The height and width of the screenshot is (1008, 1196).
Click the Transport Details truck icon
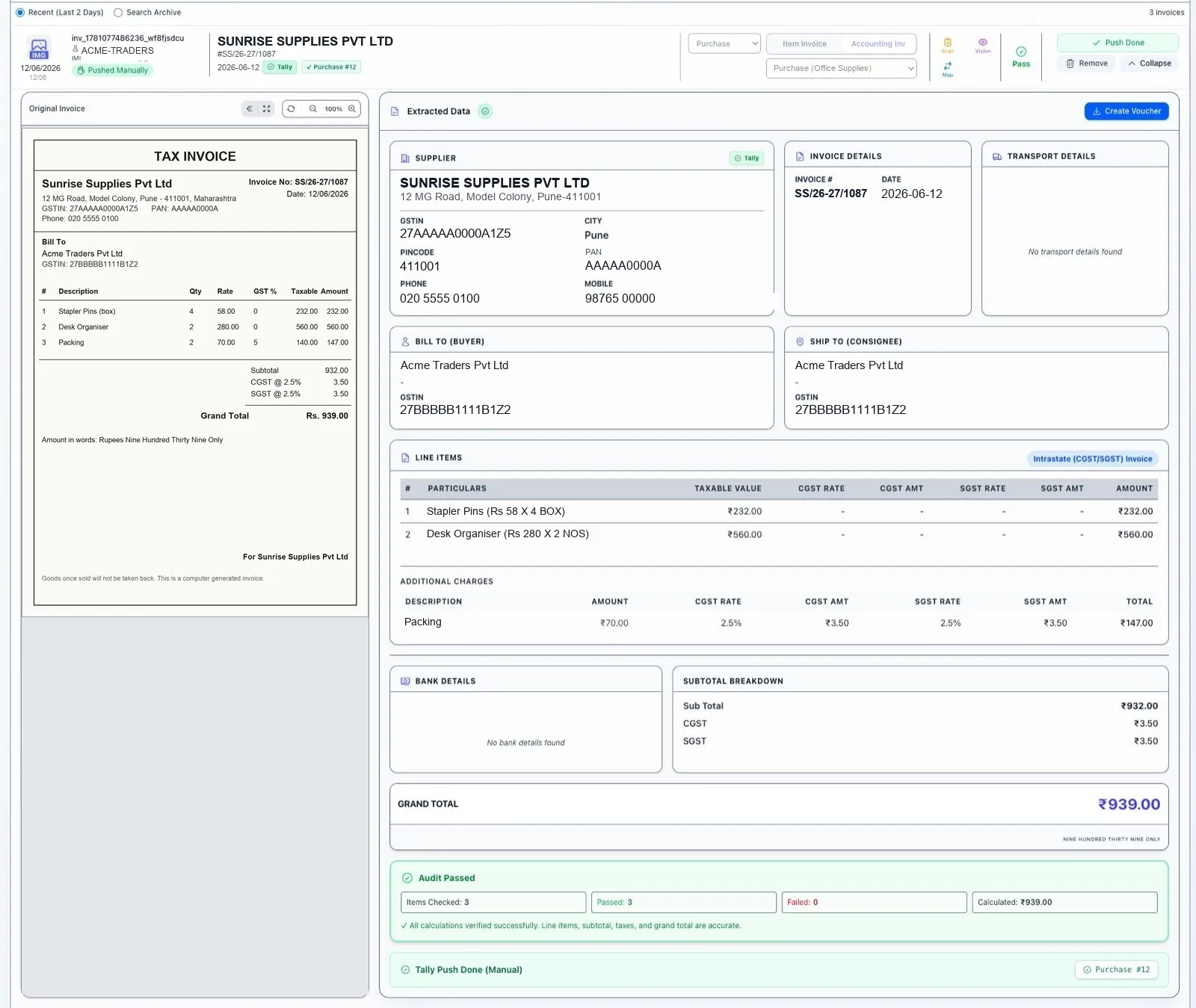pos(997,157)
